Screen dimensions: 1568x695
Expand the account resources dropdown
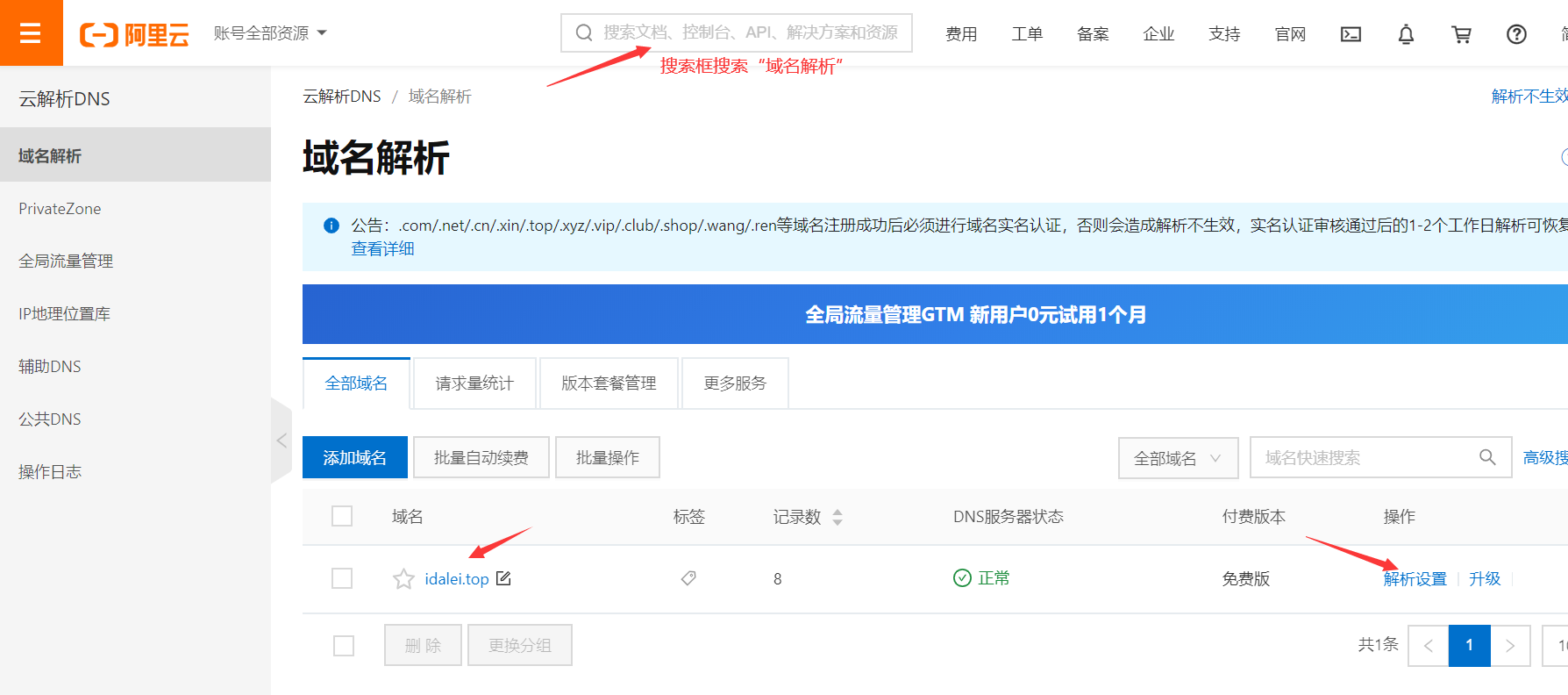pyautogui.click(x=270, y=33)
